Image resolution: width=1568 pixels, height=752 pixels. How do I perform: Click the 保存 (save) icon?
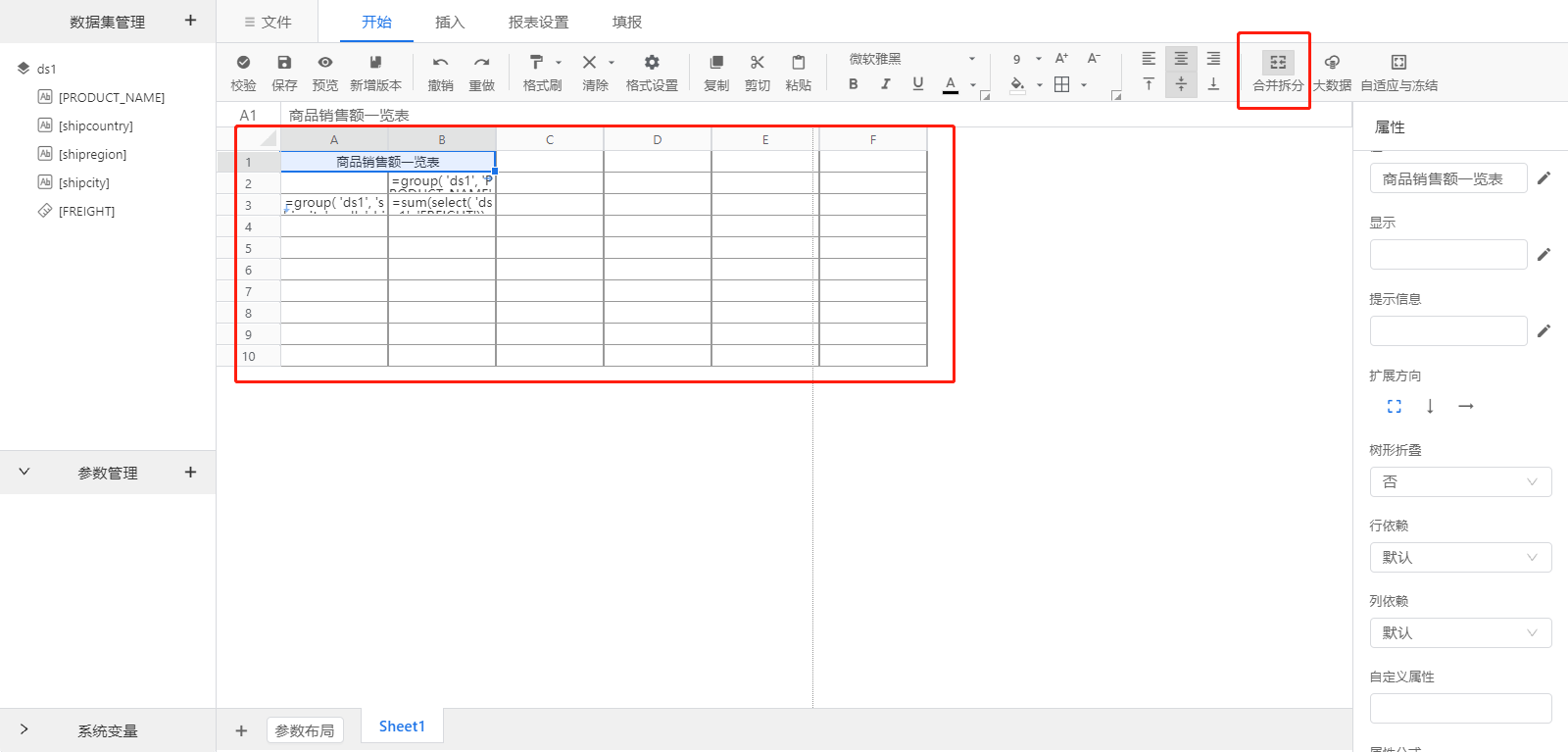(x=284, y=63)
